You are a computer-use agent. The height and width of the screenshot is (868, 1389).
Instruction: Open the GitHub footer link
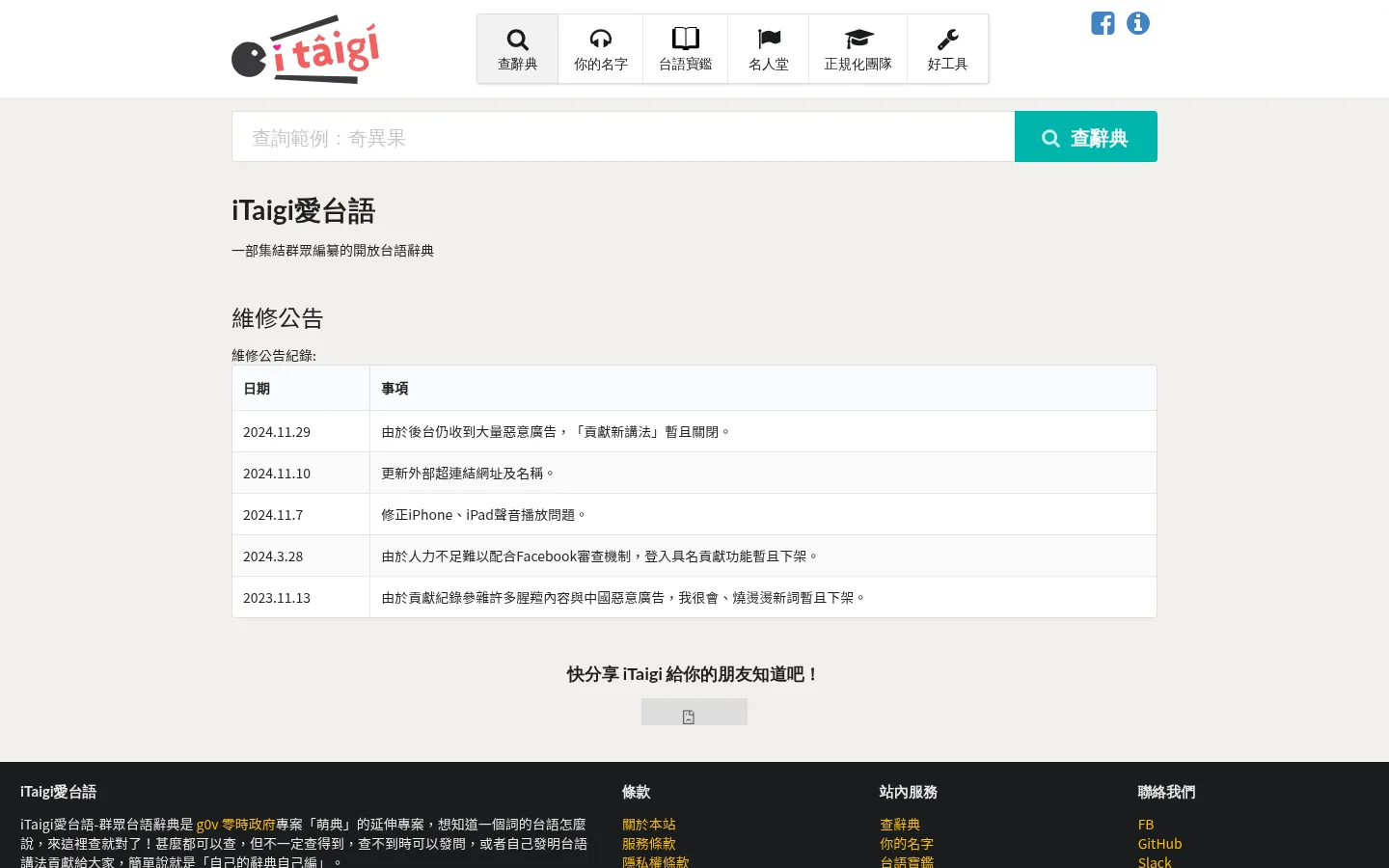point(1160,844)
